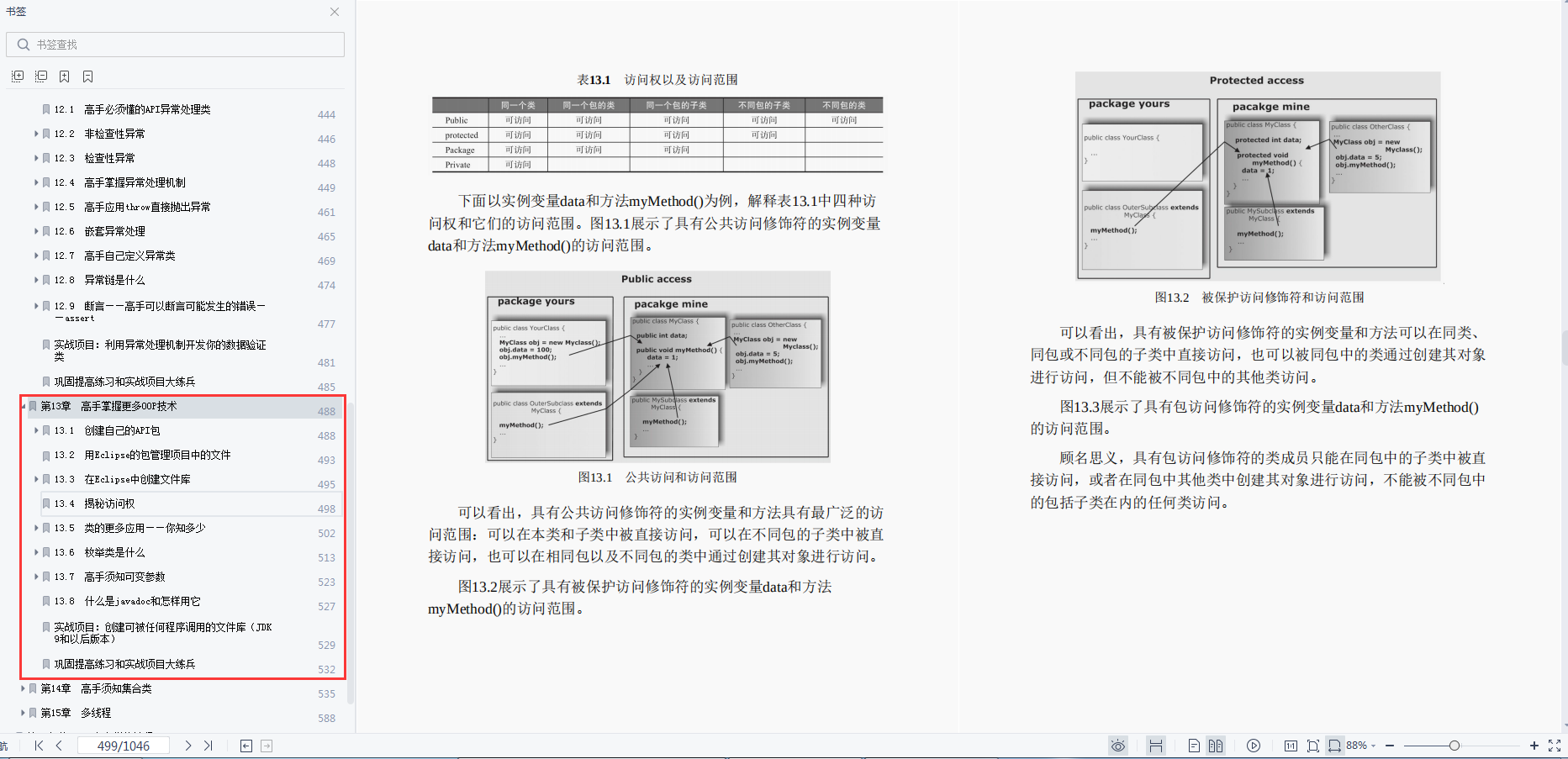This screenshot has width=1568, height=759.
Task: Click the bookmark search field
Action: tap(175, 45)
